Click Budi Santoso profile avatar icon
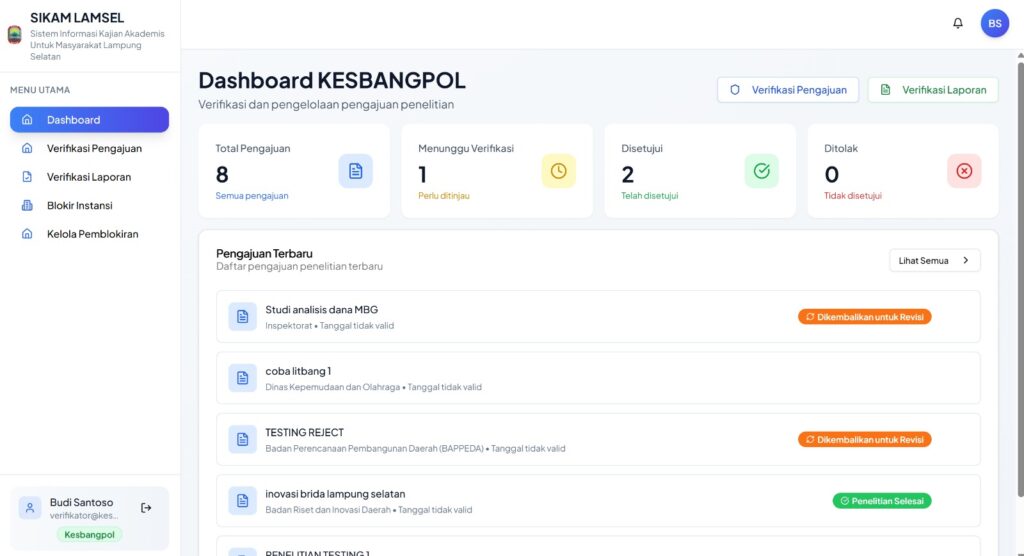This screenshot has width=1024, height=556. pyautogui.click(x=30, y=508)
